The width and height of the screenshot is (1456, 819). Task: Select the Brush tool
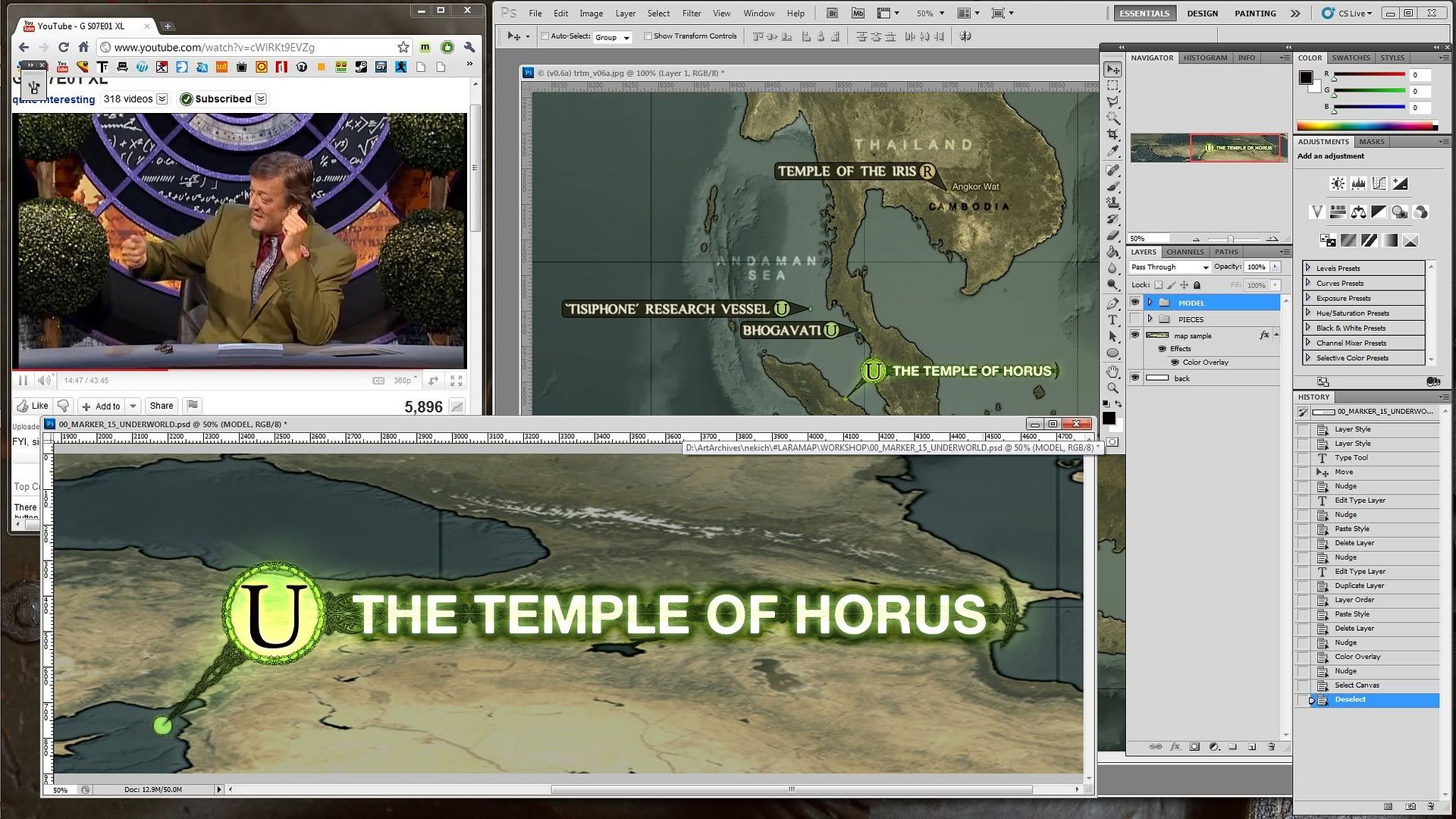point(1112,186)
